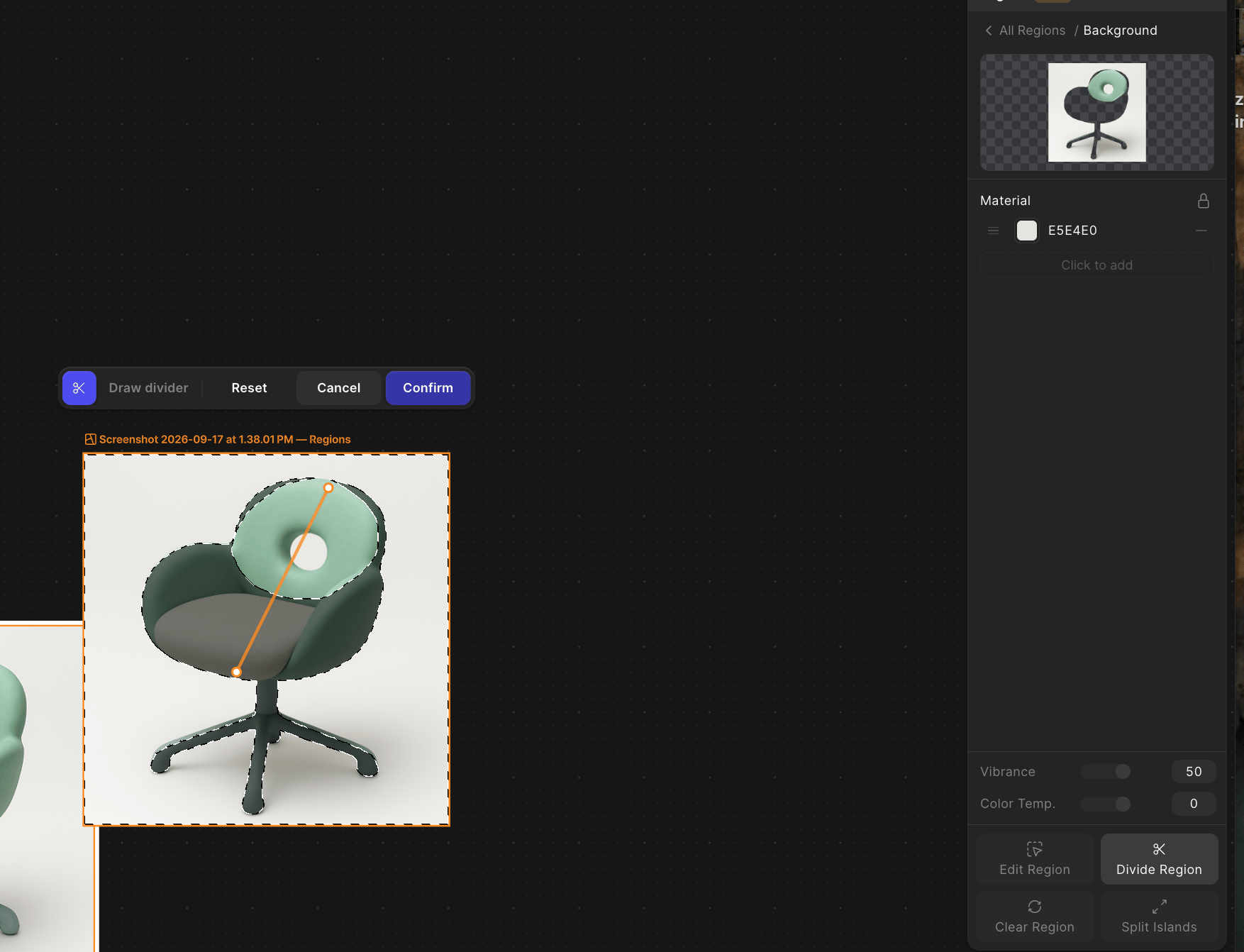Click the Vibrance slider knob
This screenshot has height=952, width=1244.
coord(1122,772)
